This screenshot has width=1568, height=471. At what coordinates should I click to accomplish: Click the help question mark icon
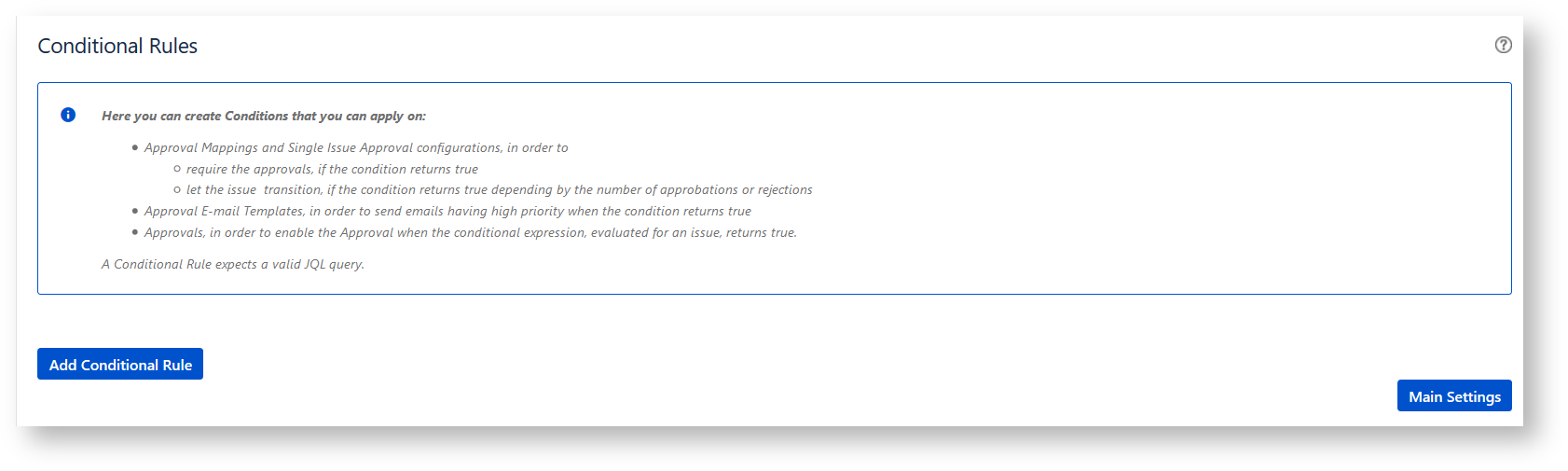(1503, 45)
